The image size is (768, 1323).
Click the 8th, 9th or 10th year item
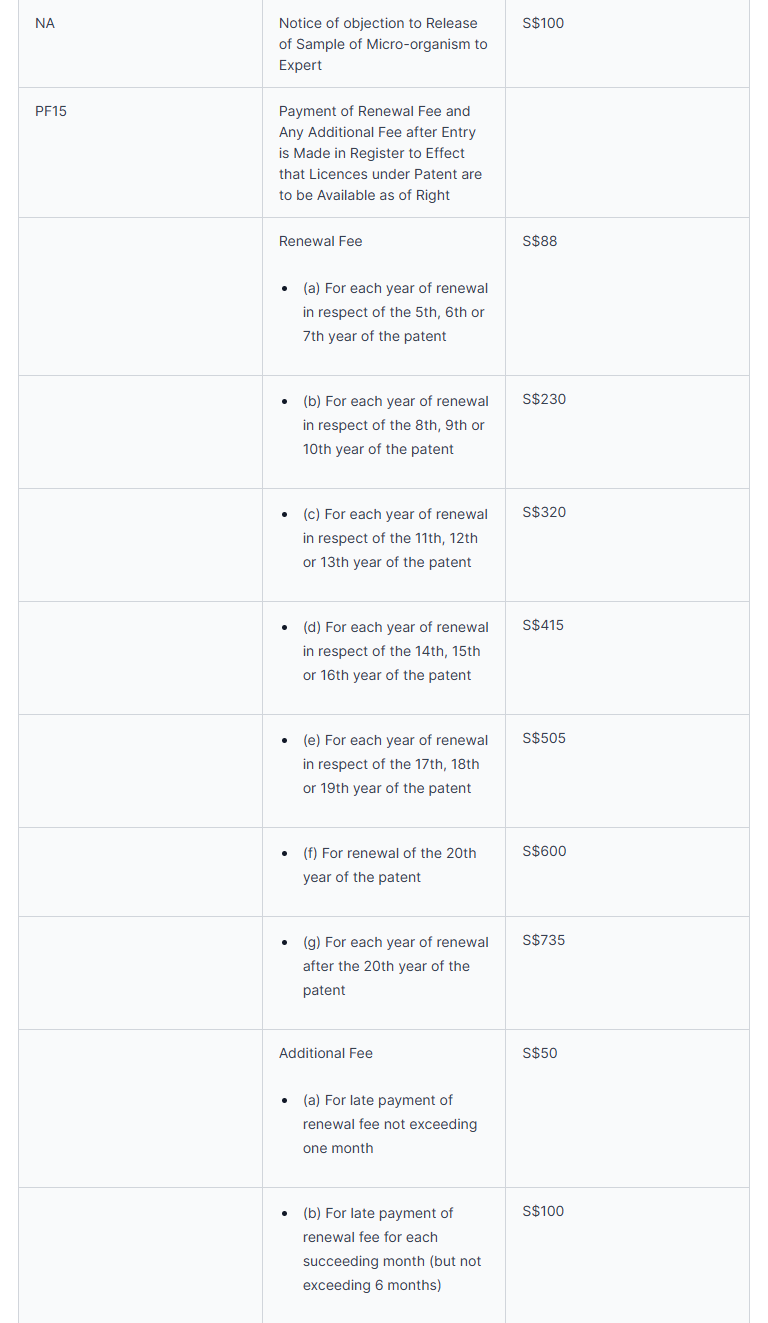[x=395, y=425]
